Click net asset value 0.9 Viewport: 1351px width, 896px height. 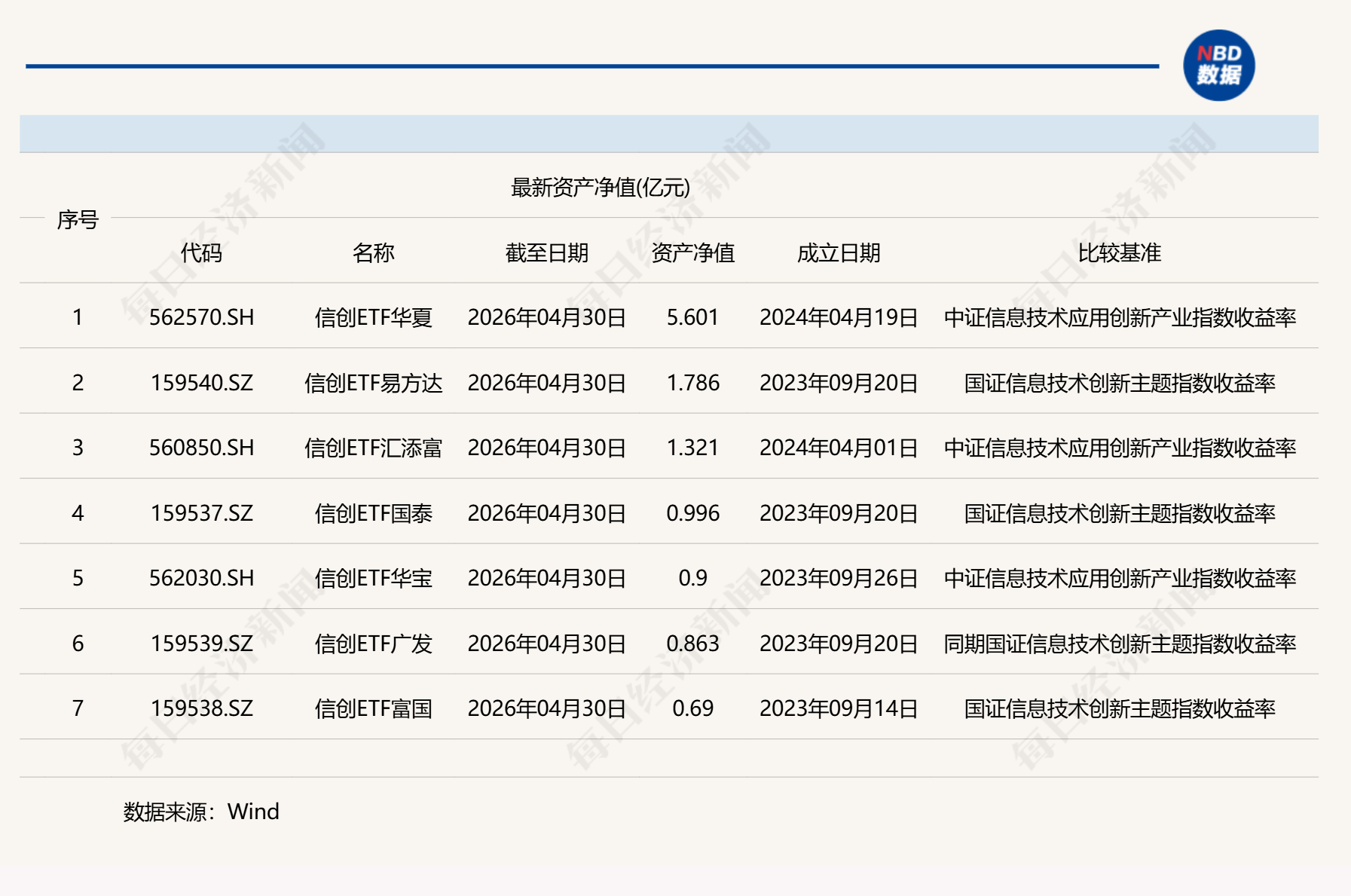point(692,578)
